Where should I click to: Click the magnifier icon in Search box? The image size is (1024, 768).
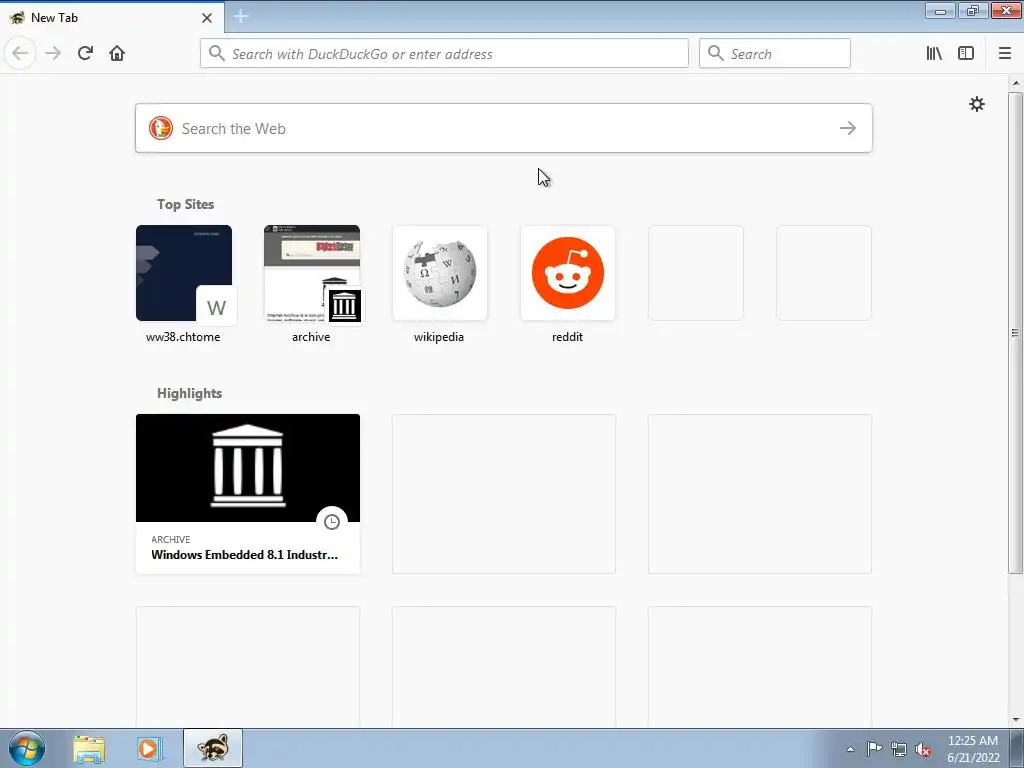coord(716,54)
